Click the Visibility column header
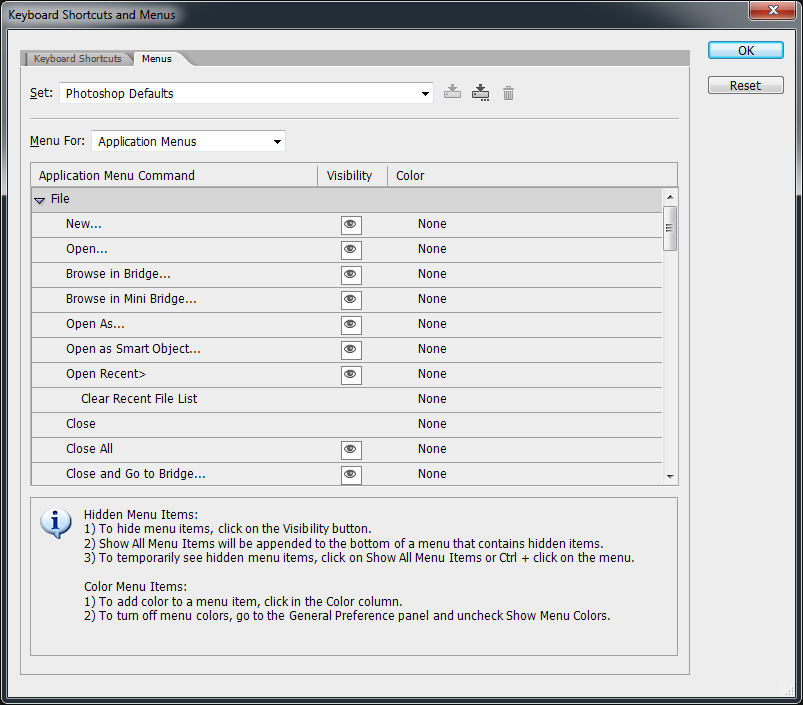Image resolution: width=803 pixels, height=705 pixels. coord(352,176)
